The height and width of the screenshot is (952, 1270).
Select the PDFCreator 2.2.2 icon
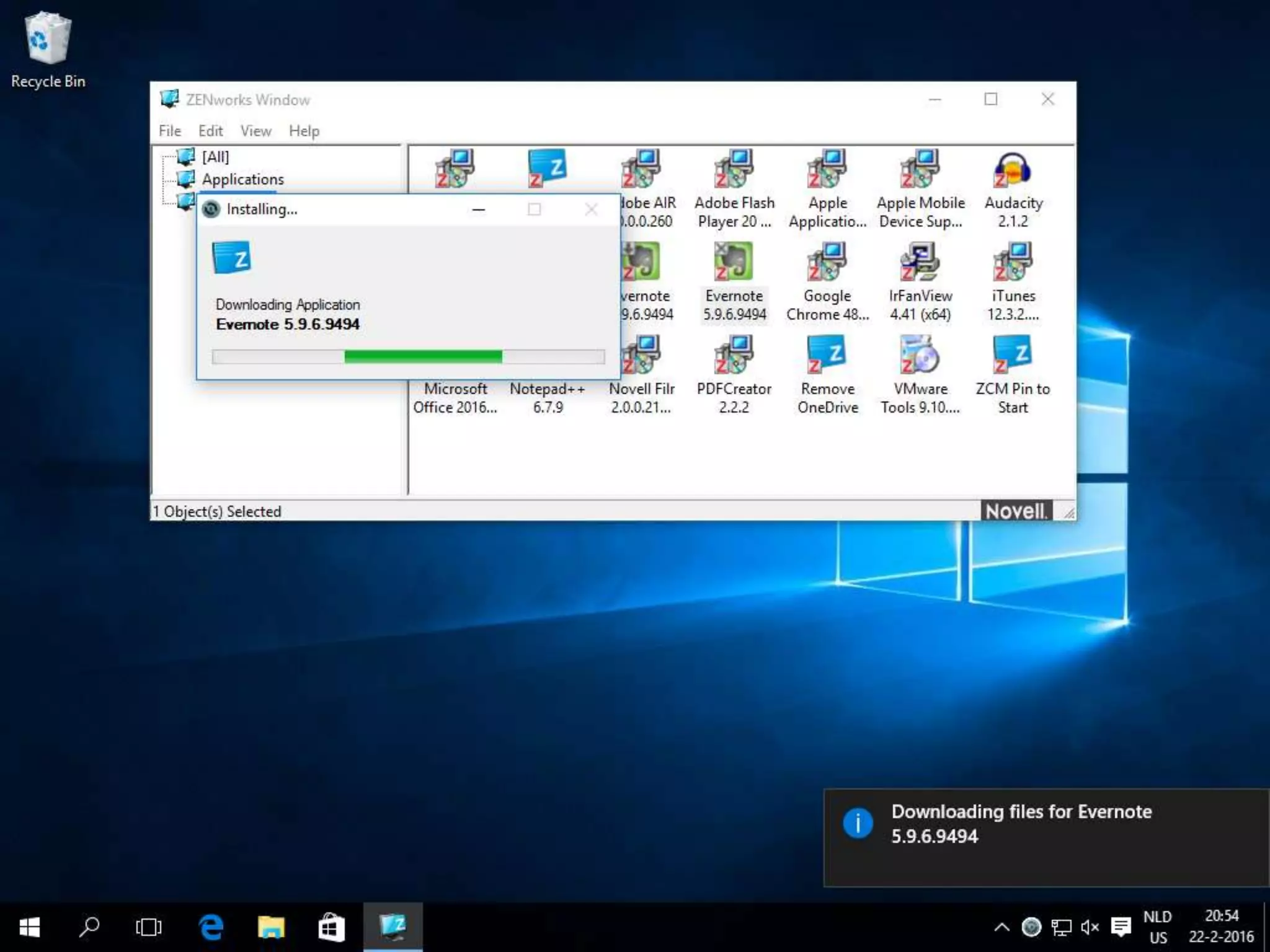pos(734,354)
